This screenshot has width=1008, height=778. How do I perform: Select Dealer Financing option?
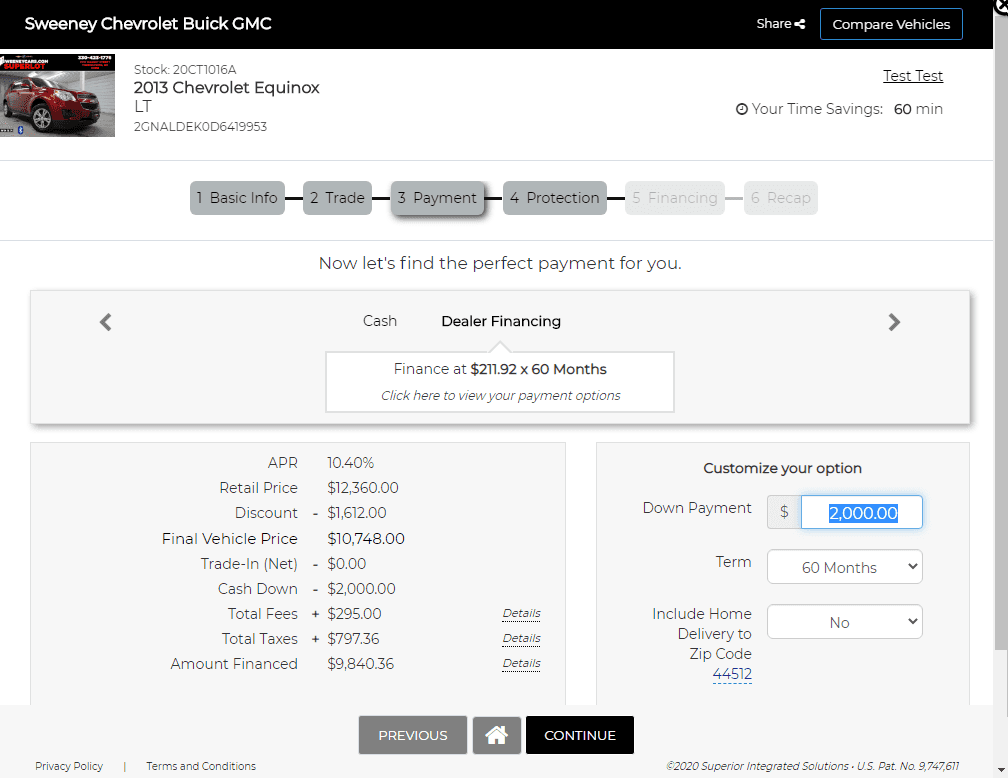501,321
